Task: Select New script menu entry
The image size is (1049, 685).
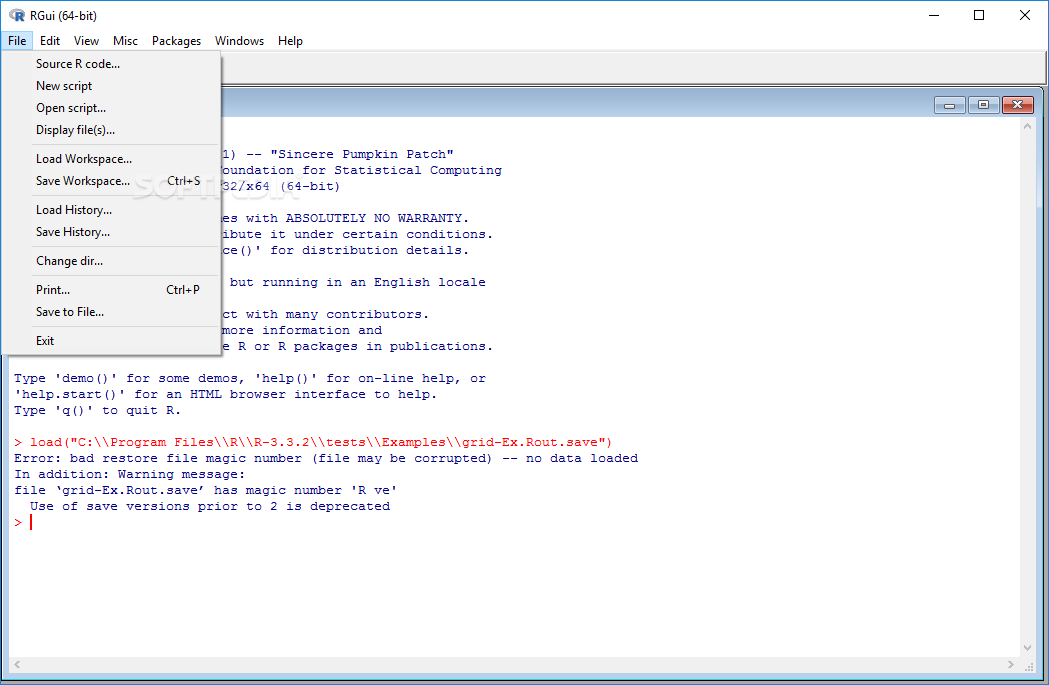Action: tap(111, 86)
